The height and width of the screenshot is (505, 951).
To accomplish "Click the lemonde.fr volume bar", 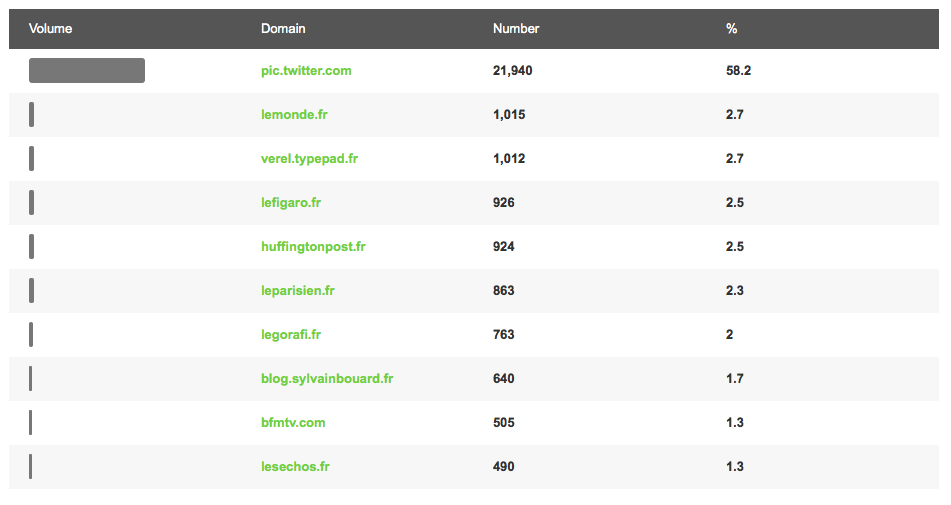I will [x=32, y=115].
